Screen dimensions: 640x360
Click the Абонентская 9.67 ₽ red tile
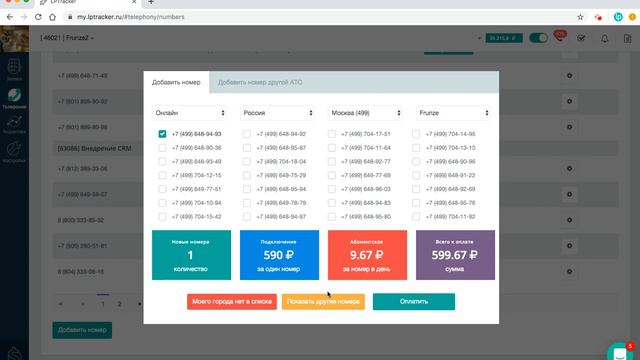(367, 255)
